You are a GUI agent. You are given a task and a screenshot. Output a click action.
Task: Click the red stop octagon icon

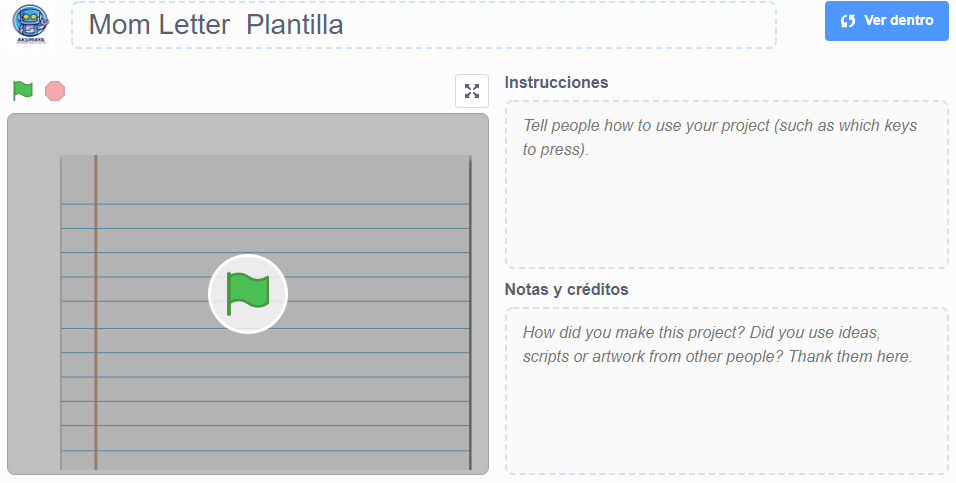(55, 91)
